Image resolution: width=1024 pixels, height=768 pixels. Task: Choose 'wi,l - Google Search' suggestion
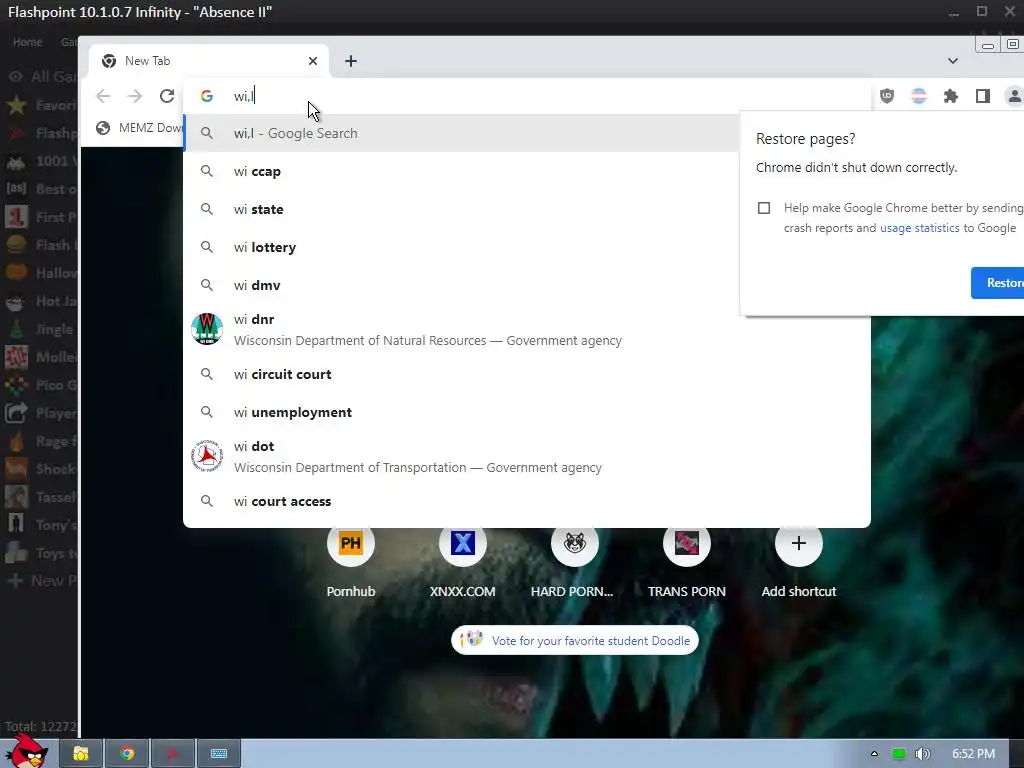[462, 133]
